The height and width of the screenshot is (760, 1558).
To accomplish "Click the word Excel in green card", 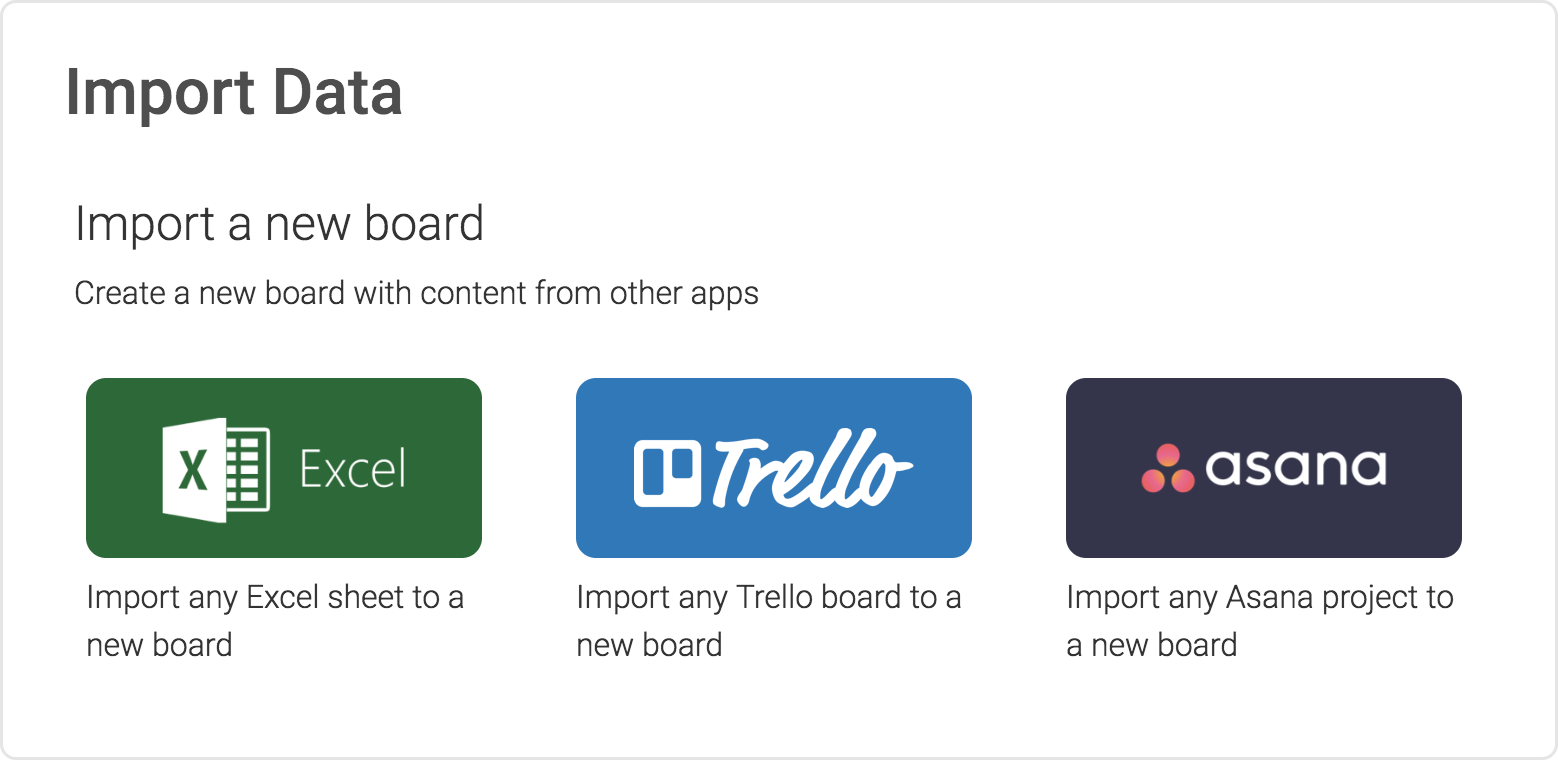I will (x=353, y=469).
